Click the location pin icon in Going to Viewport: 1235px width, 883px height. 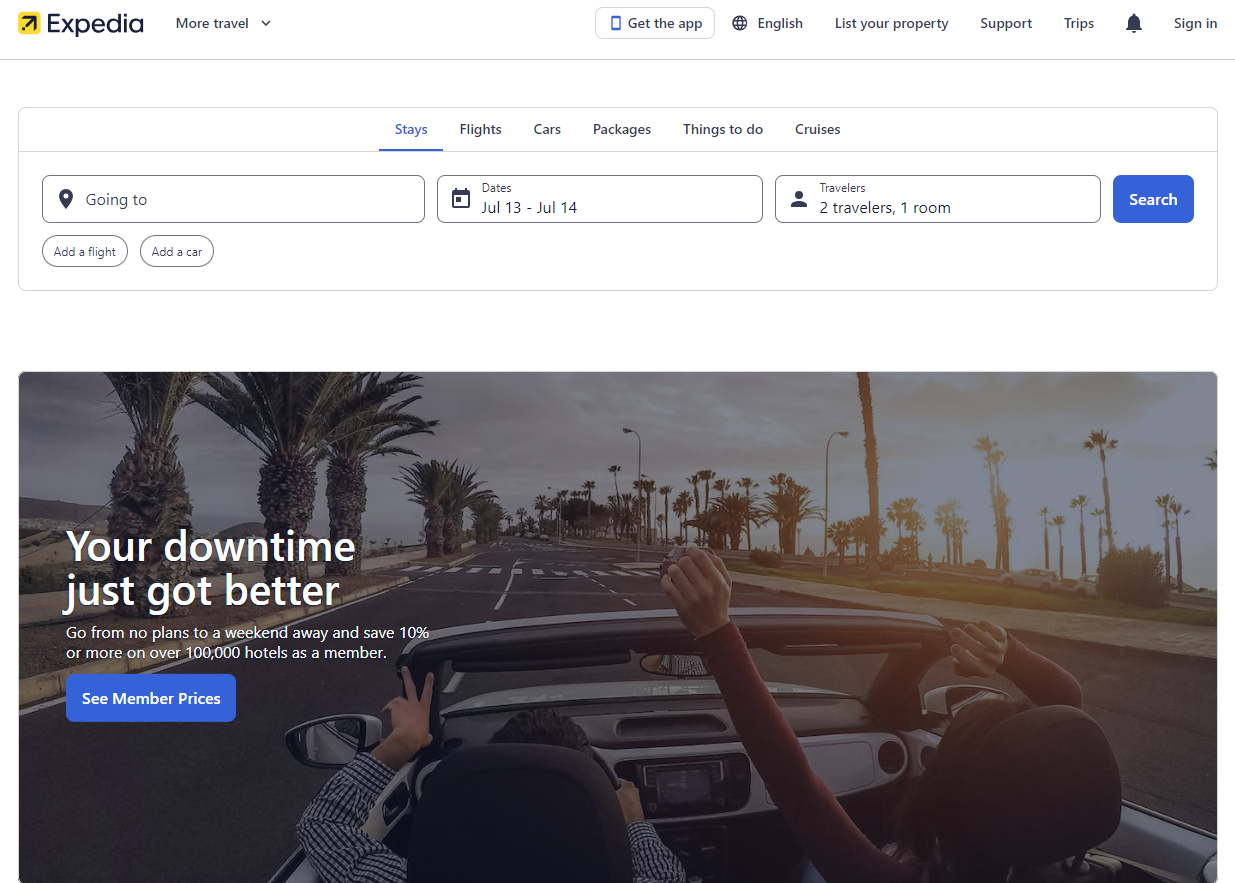[x=66, y=199]
